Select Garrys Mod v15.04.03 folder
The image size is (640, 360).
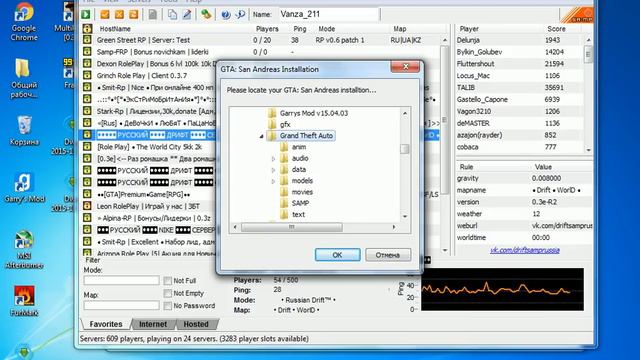pyautogui.click(x=313, y=113)
